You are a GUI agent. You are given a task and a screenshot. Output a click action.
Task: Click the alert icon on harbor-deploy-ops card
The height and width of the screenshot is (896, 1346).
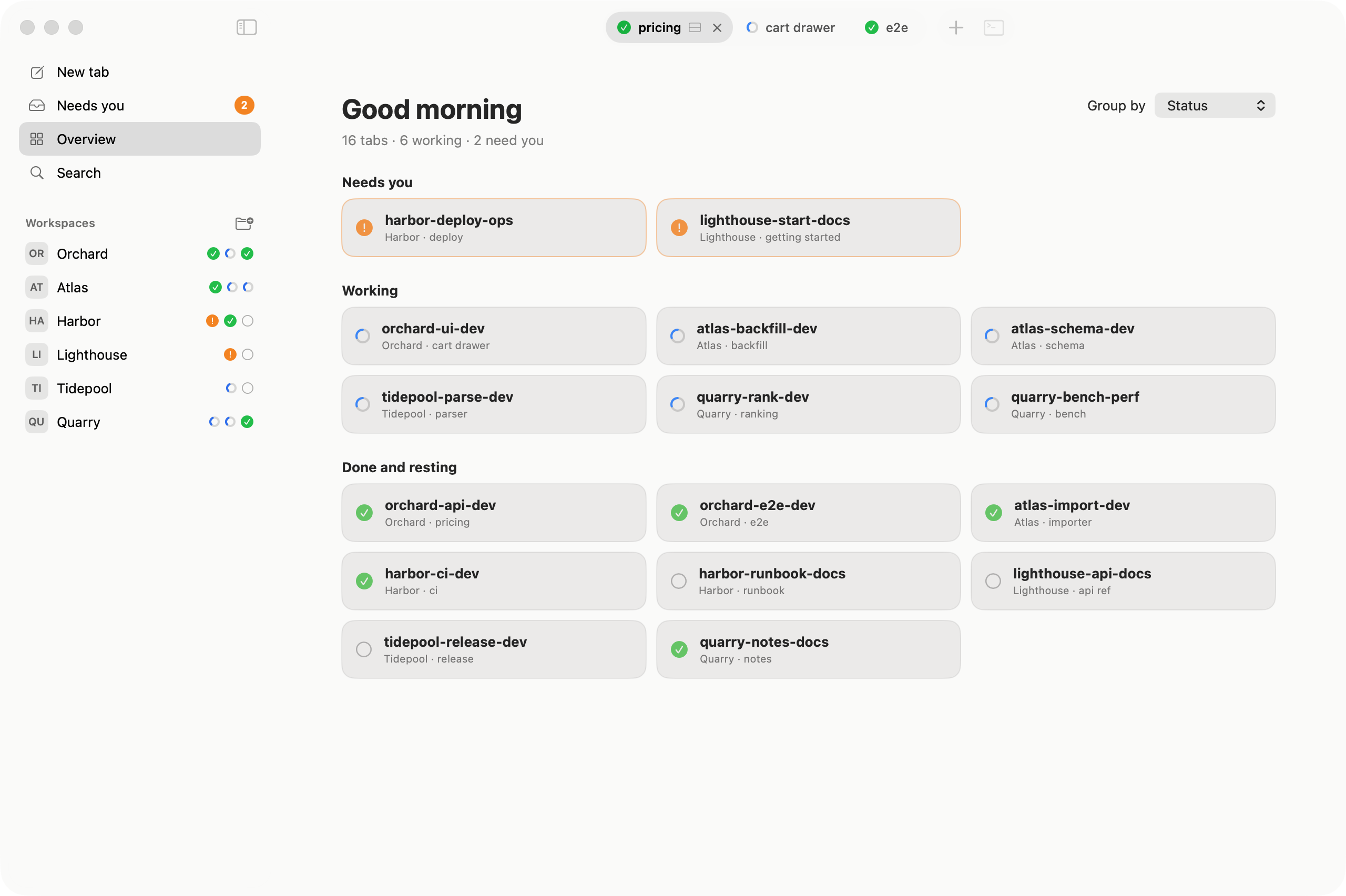click(364, 228)
